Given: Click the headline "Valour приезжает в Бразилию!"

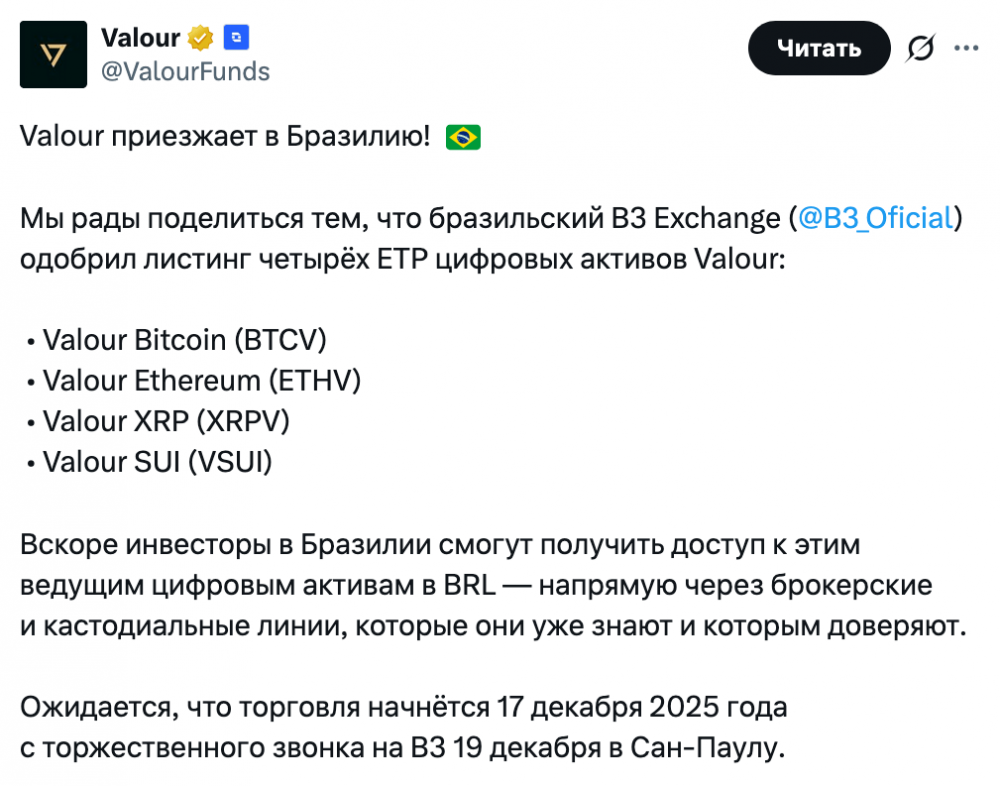Looking at the screenshot, I should (225, 137).
